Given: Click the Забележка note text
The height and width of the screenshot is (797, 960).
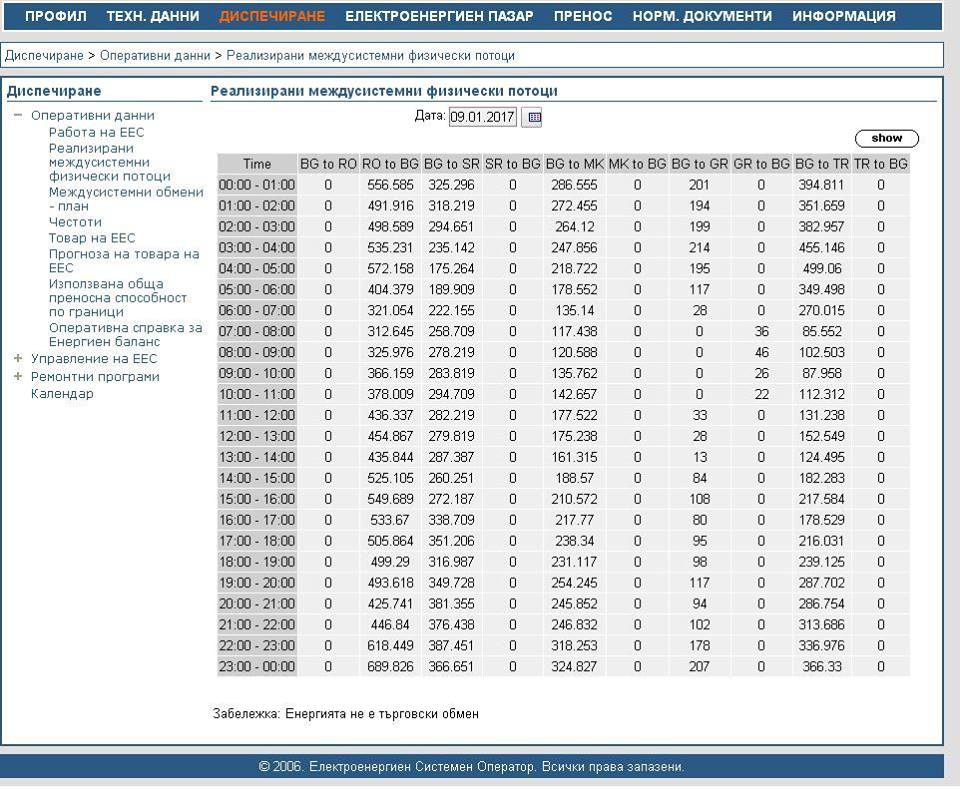Looking at the screenshot, I should (346, 714).
